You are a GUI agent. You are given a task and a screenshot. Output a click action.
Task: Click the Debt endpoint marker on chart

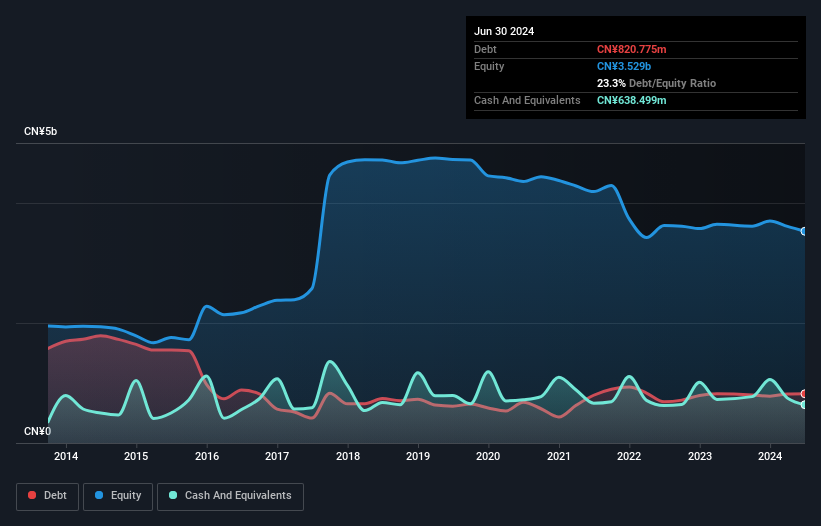tap(804, 394)
